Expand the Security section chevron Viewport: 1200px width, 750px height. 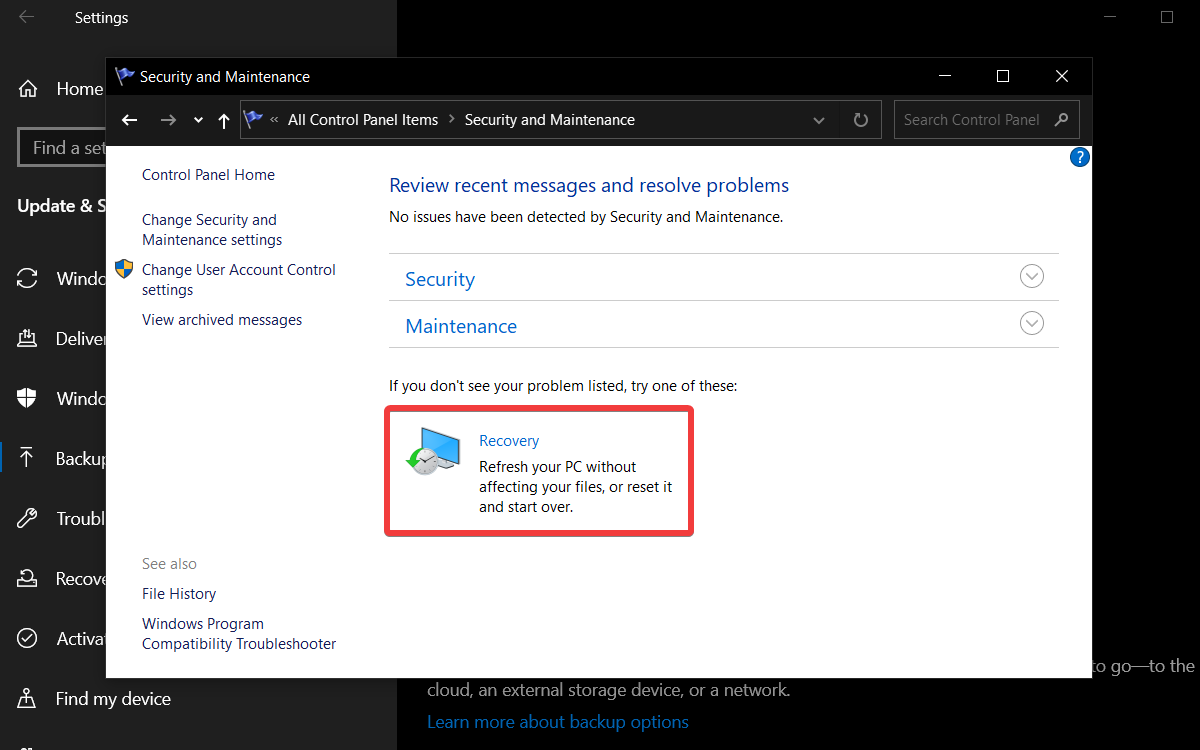[1032, 277]
